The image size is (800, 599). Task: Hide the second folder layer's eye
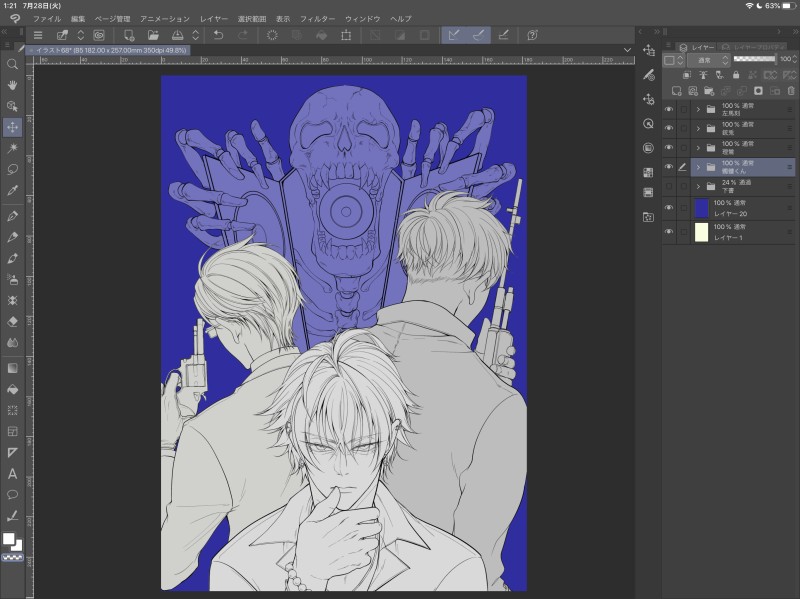click(x=669, y=128)
